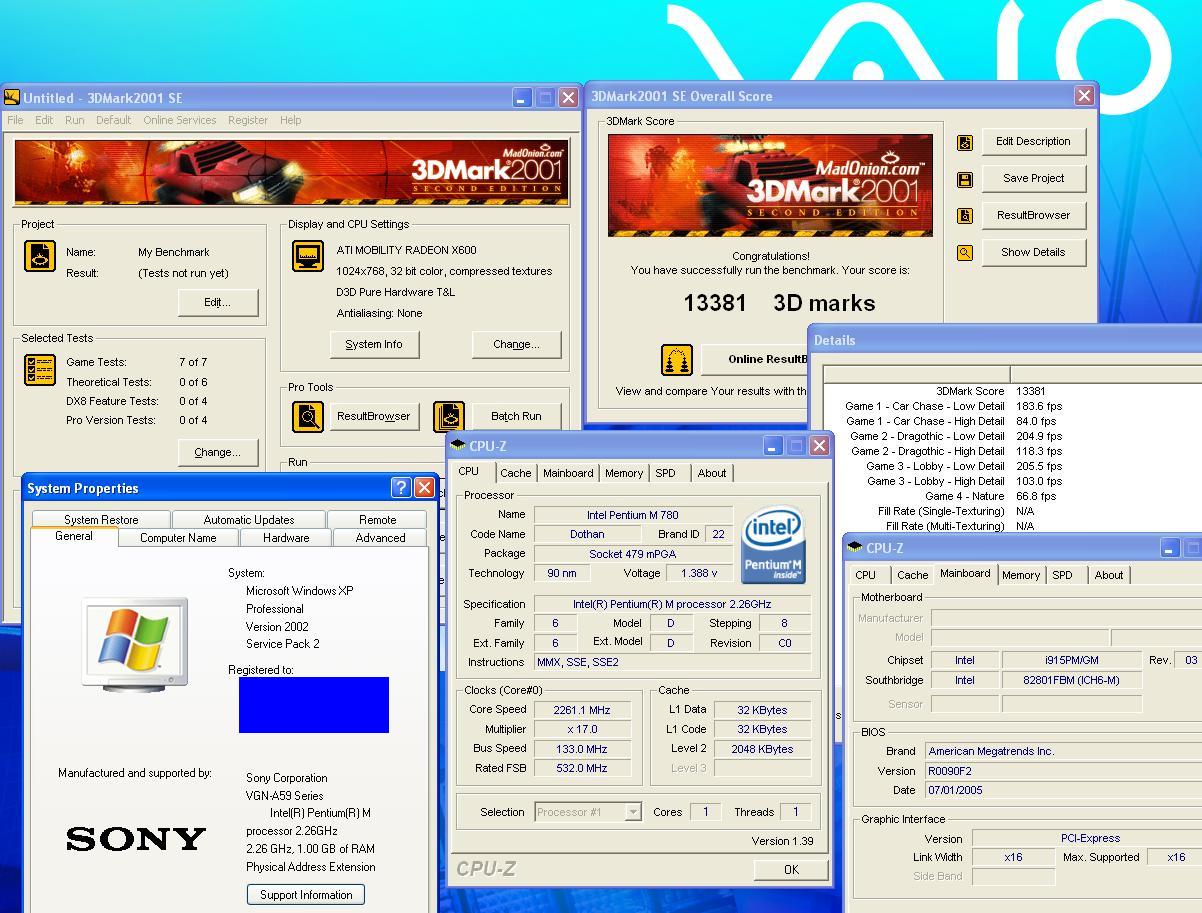Switch to the Memory tab in front CPU-Z
The height and width of the screenshot is (913, 1202).
(x=624, y=473)
